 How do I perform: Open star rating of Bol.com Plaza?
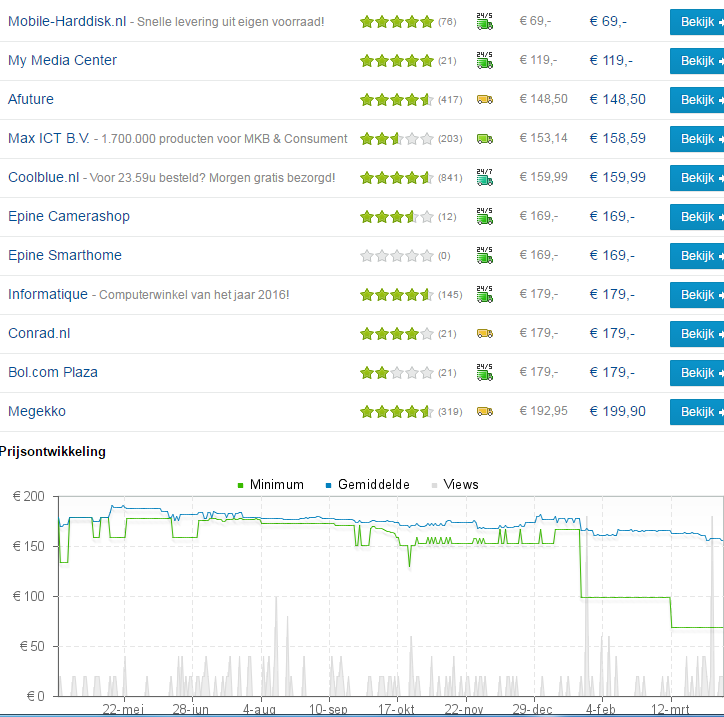point(397,373)
